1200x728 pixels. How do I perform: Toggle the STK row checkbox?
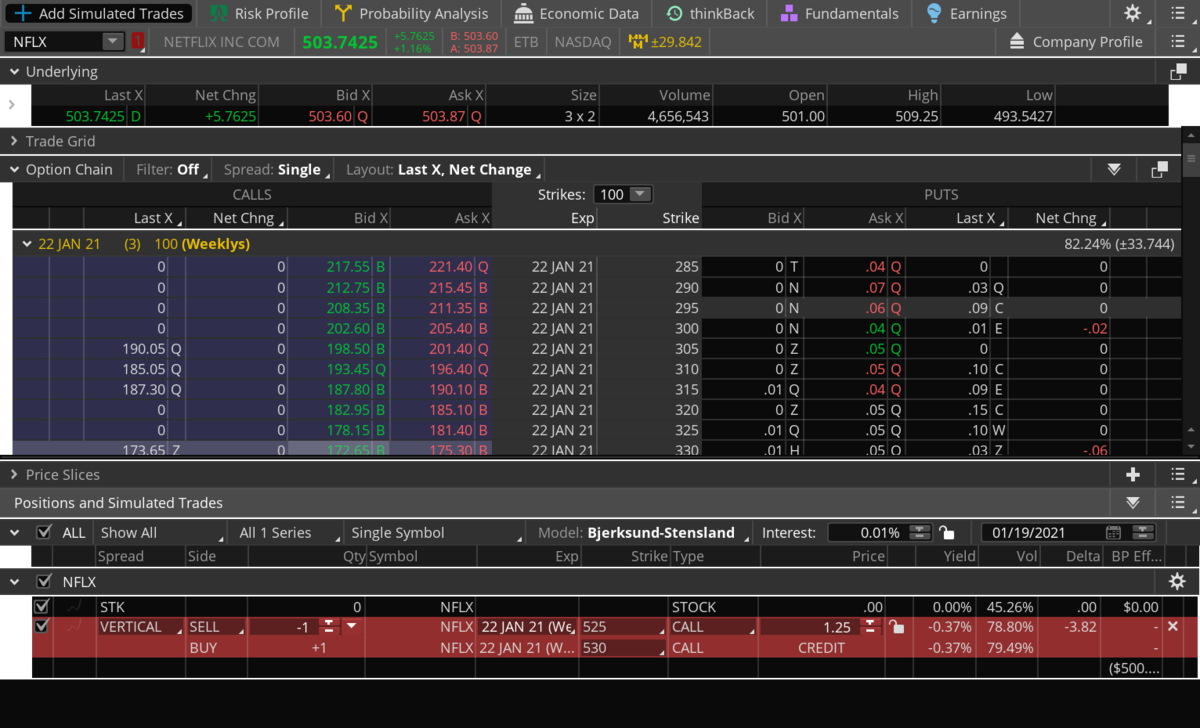coord(41,606)
